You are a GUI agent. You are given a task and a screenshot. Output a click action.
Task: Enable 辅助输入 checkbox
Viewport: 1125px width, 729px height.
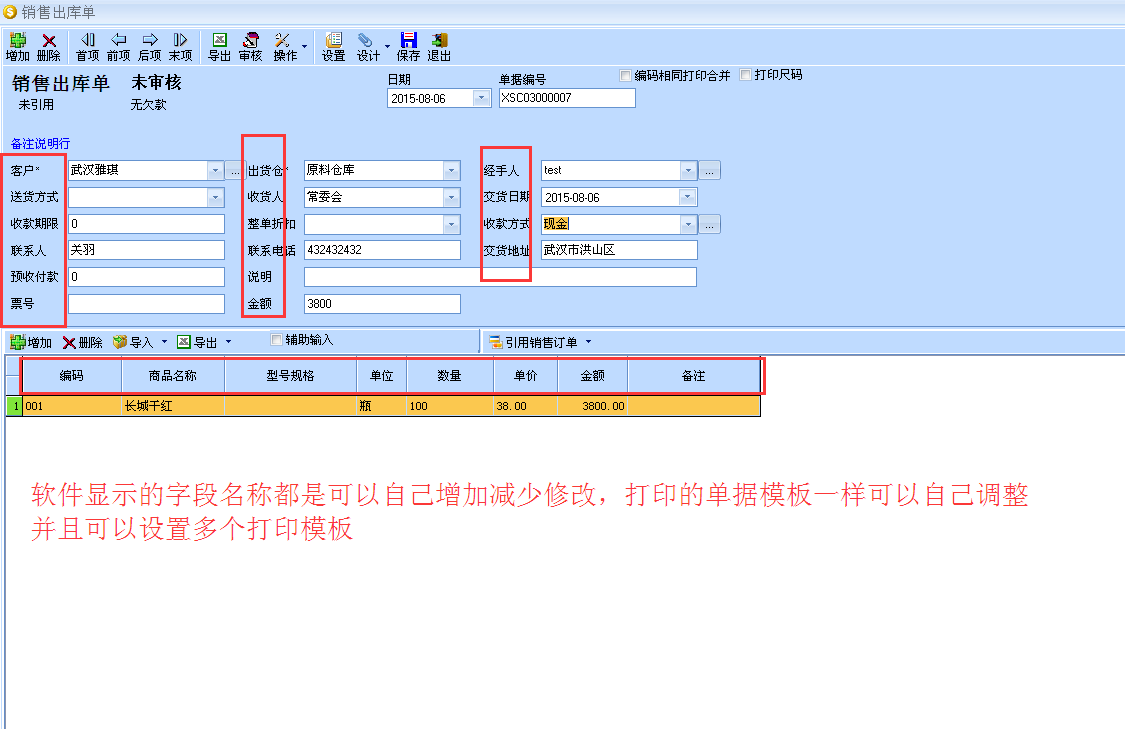click(276, 339)
